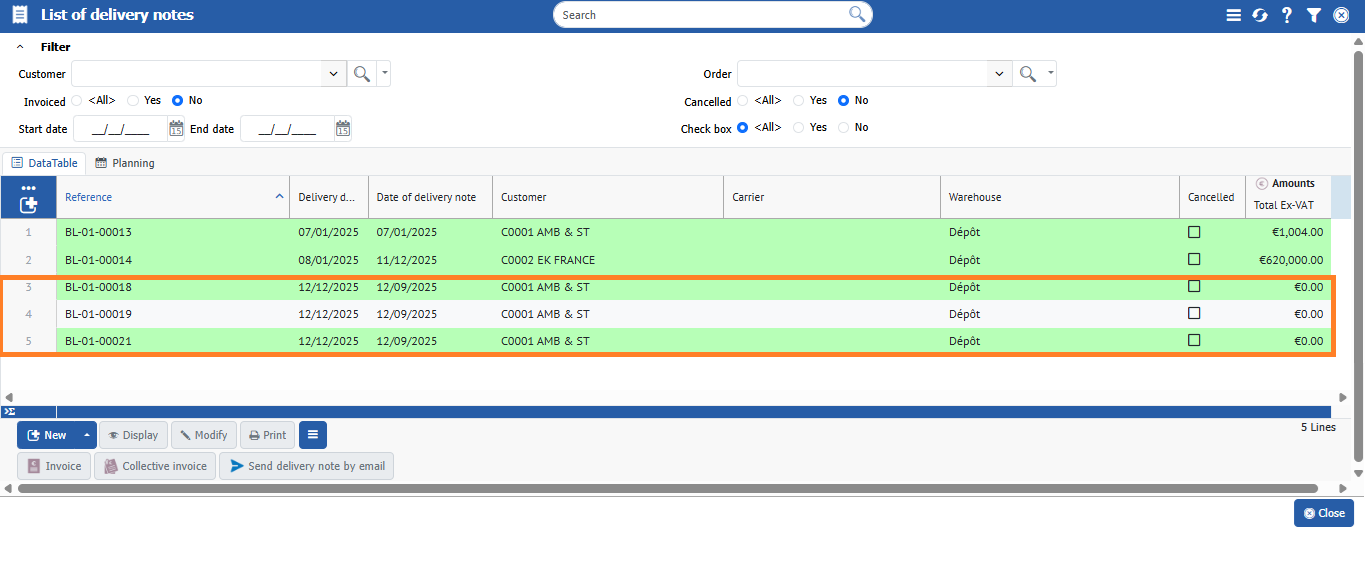This screenshot has height=563, width=1365.
Task: Select the Invoiced Yes radio button
Action: (x=133, y=101)
